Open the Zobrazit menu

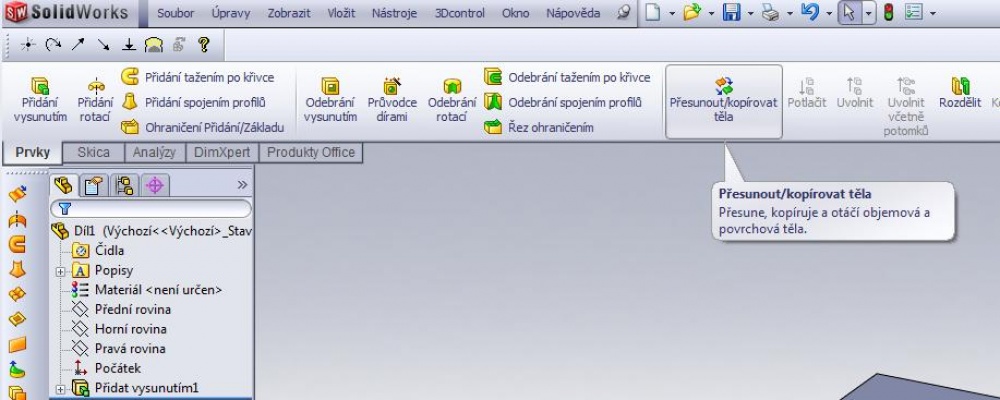click(289, 13)
